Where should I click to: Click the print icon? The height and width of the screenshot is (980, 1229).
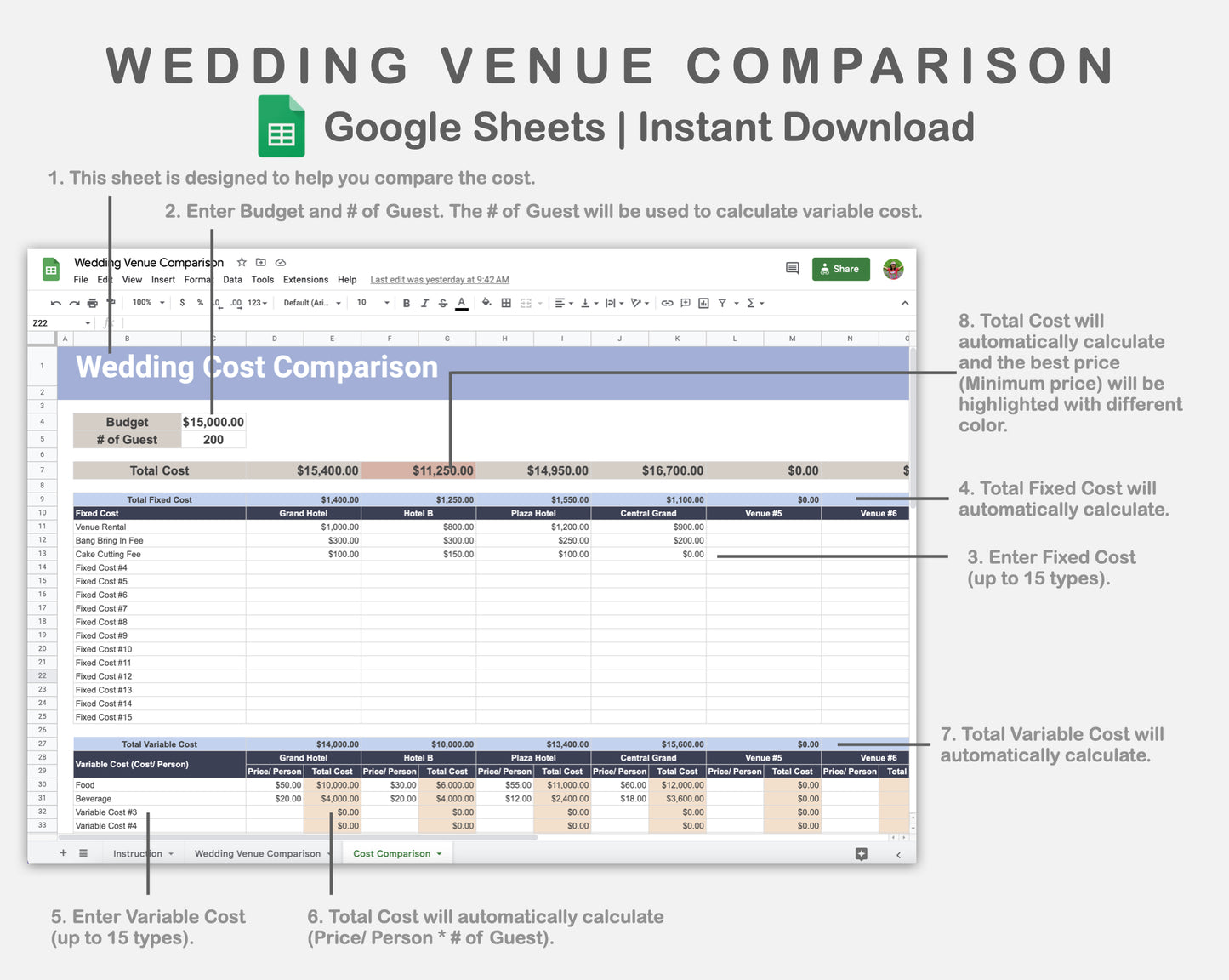coord(93,302)
